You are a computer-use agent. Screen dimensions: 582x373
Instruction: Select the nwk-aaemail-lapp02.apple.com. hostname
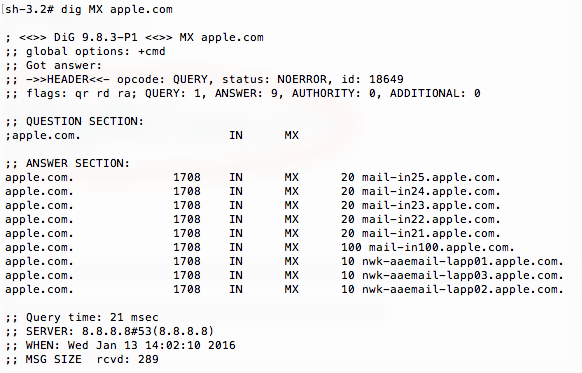(462, 289)
